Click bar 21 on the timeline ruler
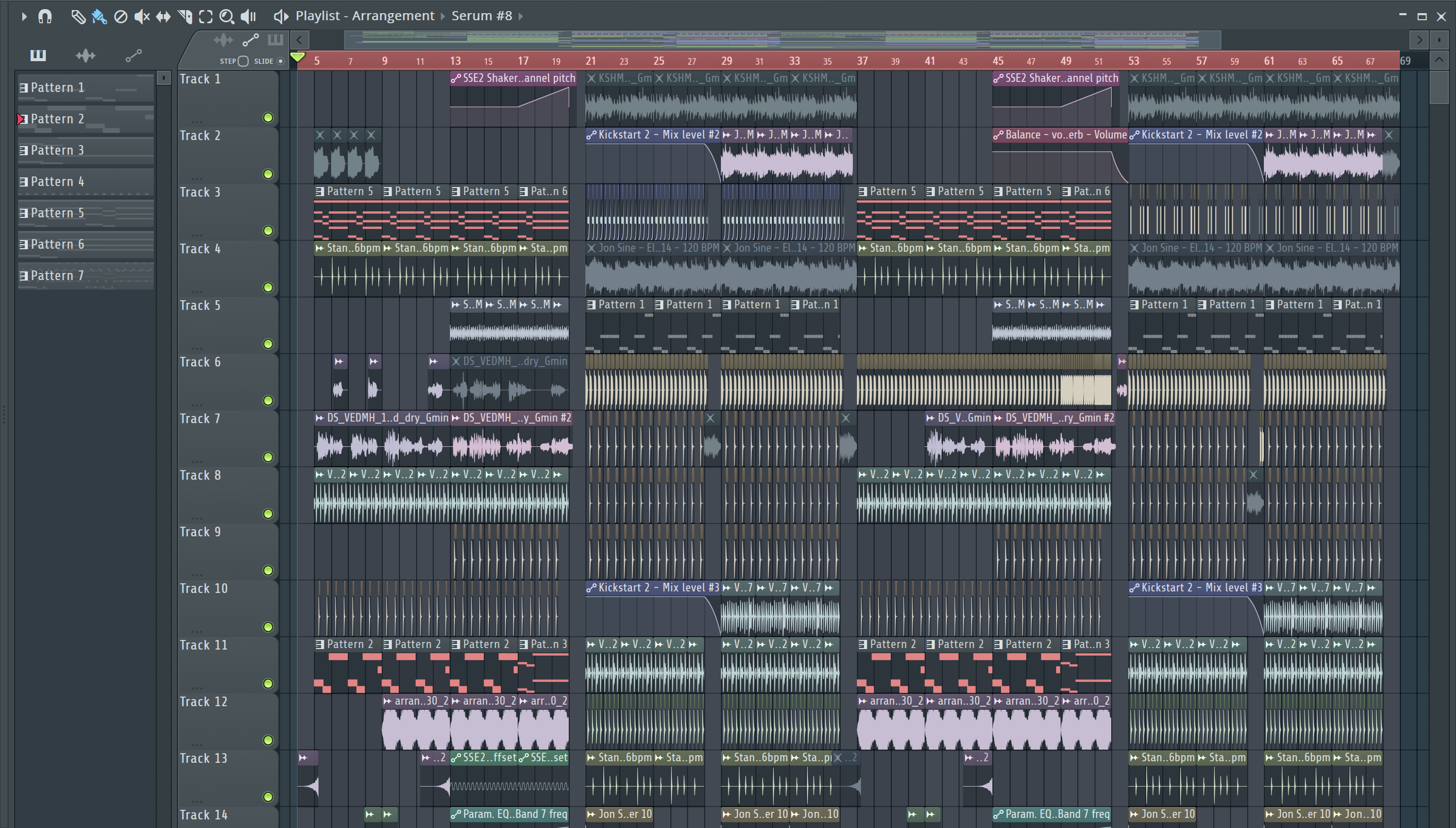 591,61
